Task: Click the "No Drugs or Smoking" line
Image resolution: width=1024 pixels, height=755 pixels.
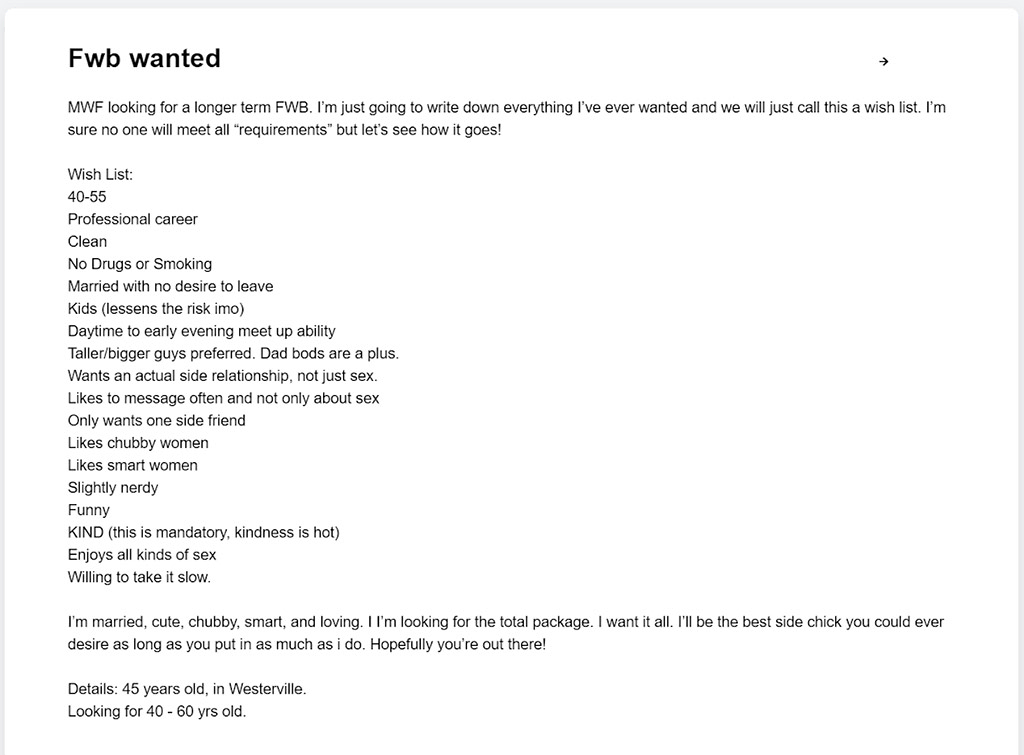Action: pos(140,264)
